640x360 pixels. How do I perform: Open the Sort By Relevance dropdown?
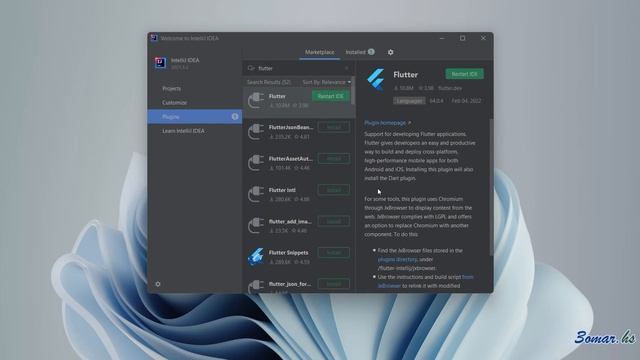[x=327, y=82]
